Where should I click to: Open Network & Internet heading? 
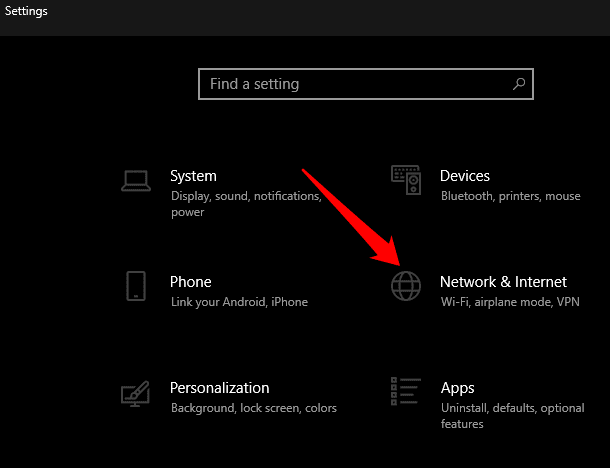(x=503, y=282)
